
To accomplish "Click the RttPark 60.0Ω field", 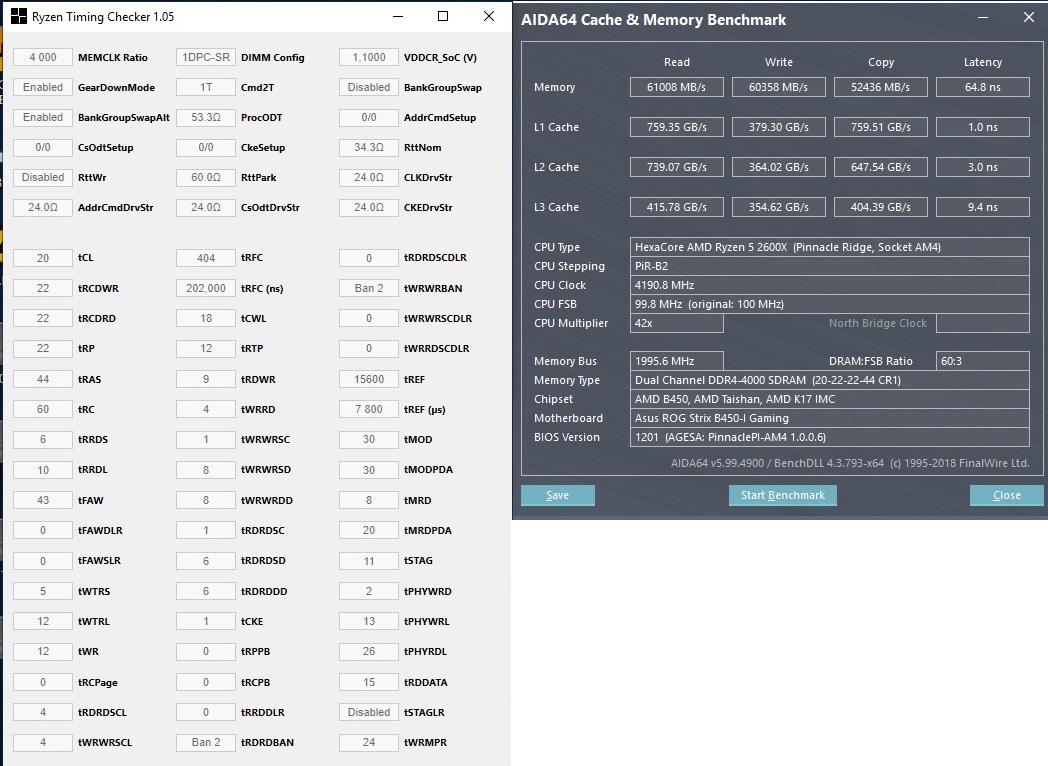I will pos(206,178).
